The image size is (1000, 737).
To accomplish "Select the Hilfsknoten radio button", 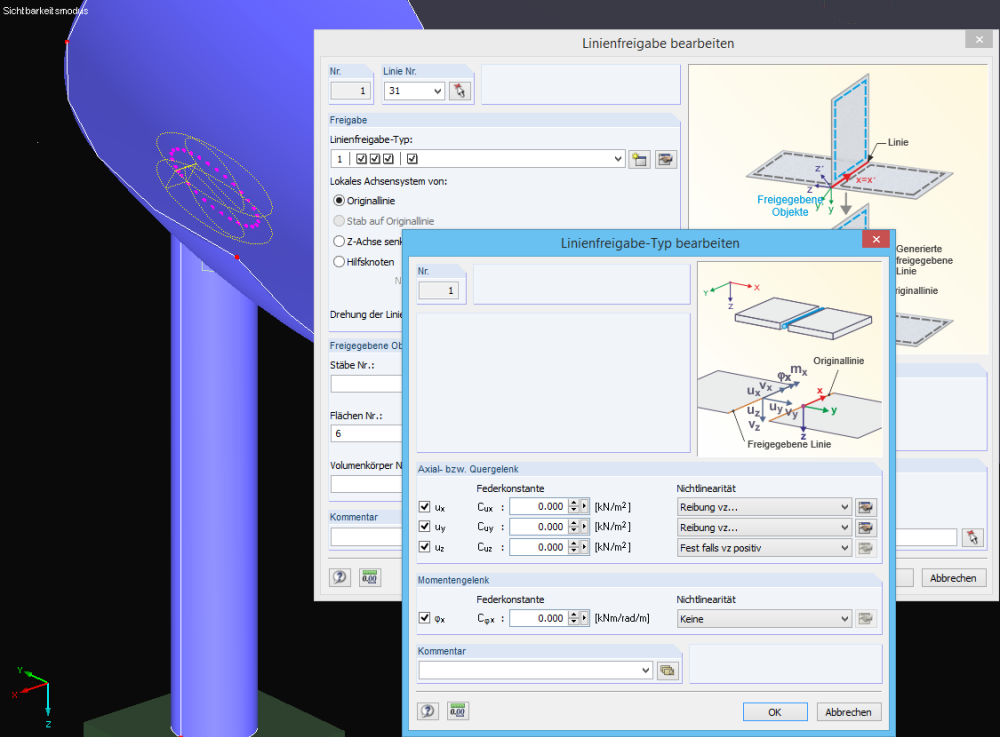I will coord(339,262).
